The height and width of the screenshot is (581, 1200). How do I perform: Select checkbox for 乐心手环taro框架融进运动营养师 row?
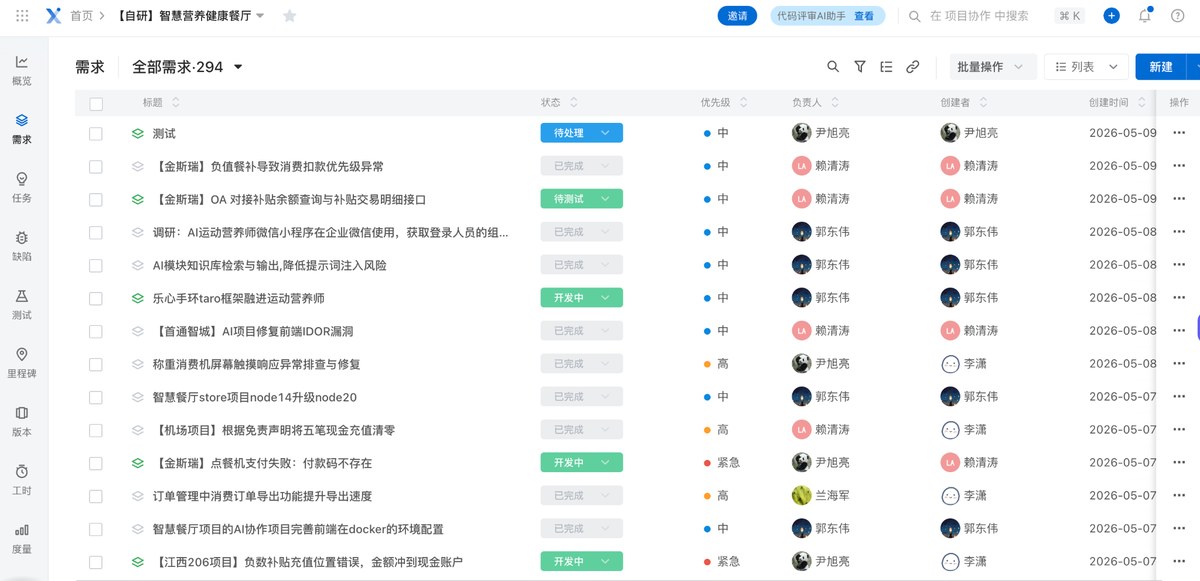coord(96,298)
